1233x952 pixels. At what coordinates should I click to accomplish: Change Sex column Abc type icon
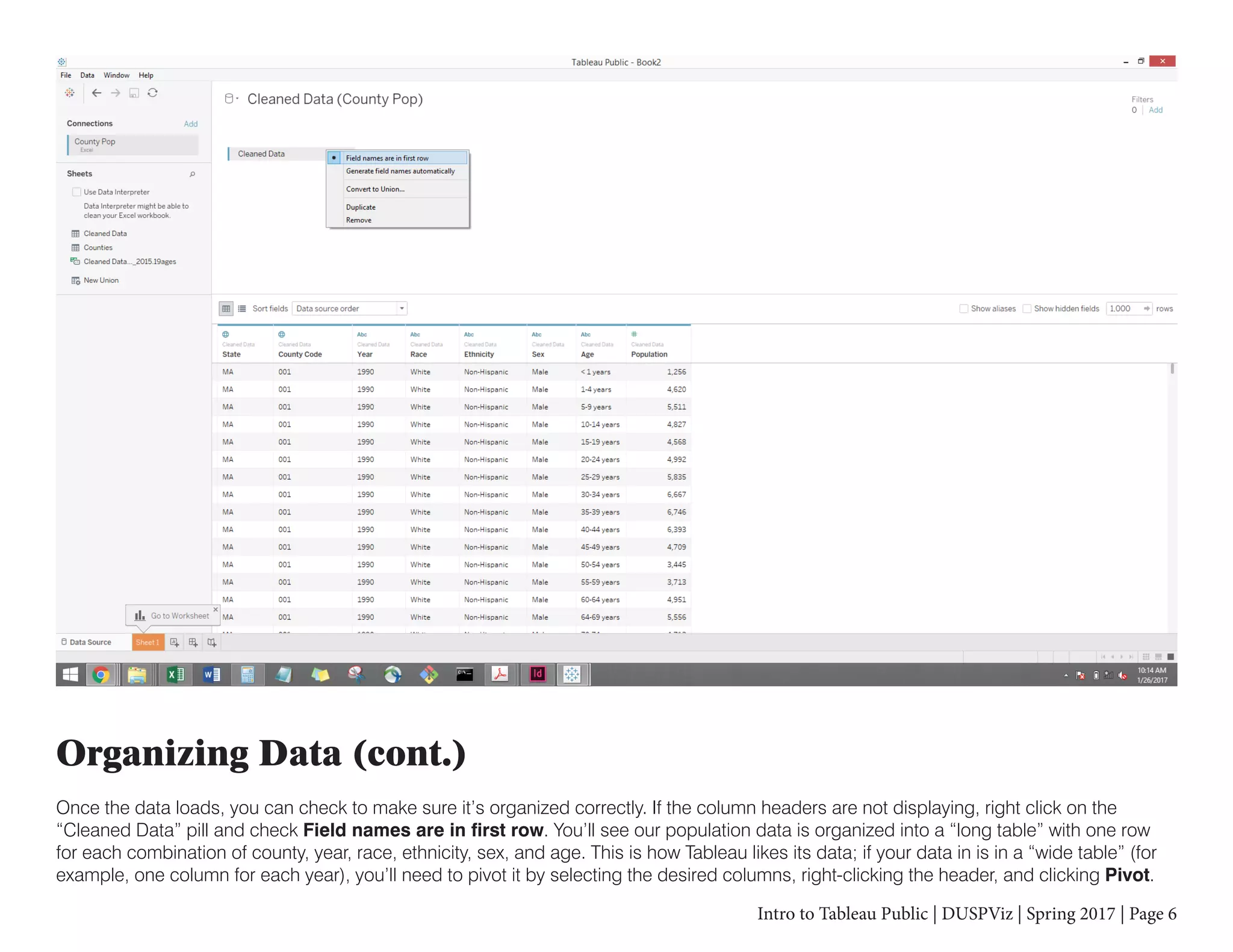[536, 335]
